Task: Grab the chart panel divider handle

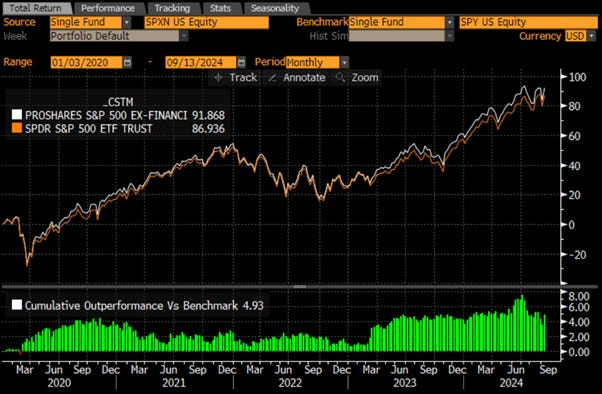Action: (300, 286)
